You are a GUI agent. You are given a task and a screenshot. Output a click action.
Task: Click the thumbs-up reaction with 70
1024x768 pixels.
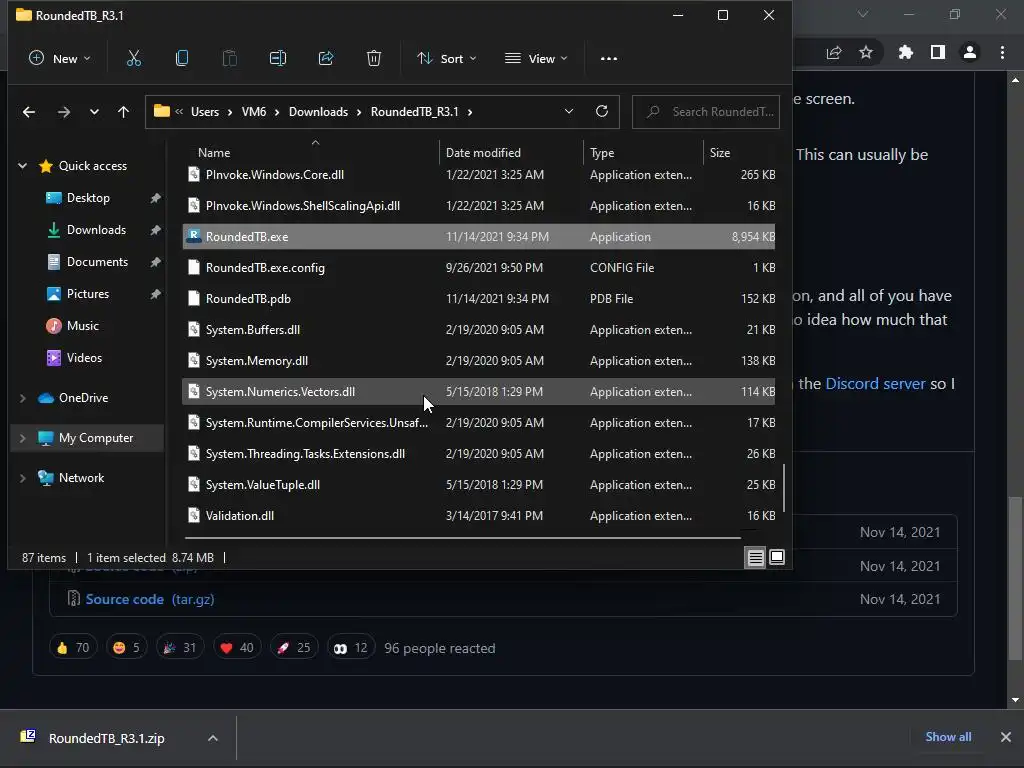(72, 648)
